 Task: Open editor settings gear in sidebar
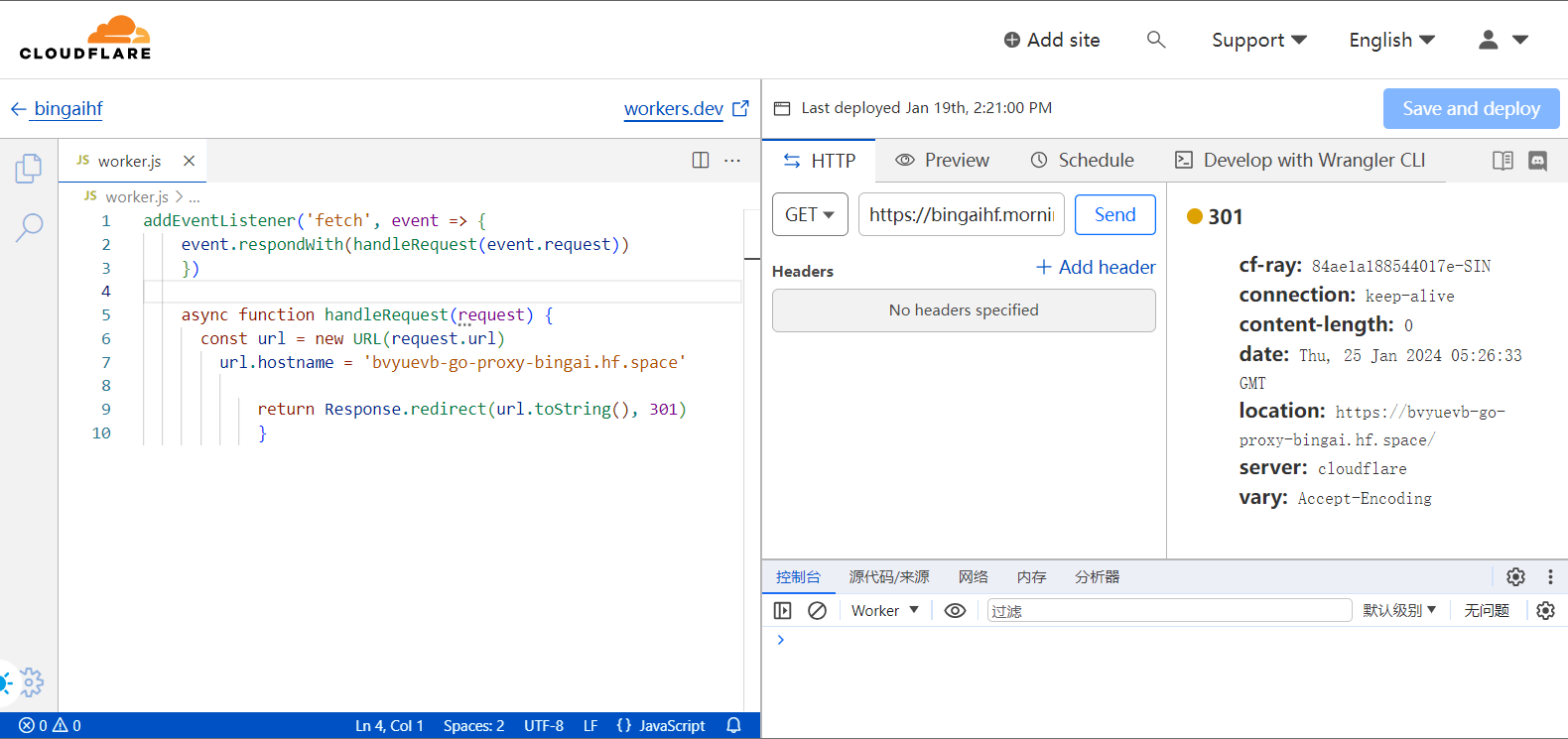coord(32,681)
